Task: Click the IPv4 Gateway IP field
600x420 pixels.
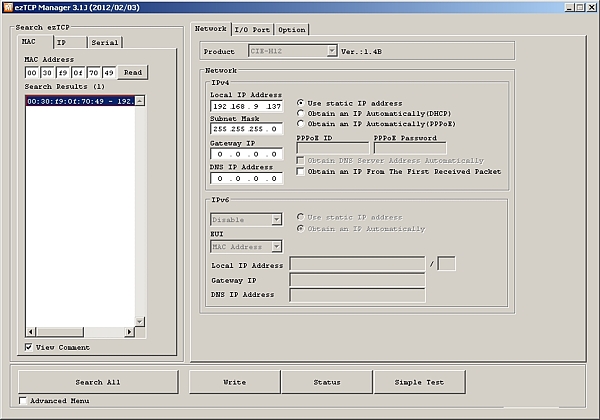Action: 247,154
